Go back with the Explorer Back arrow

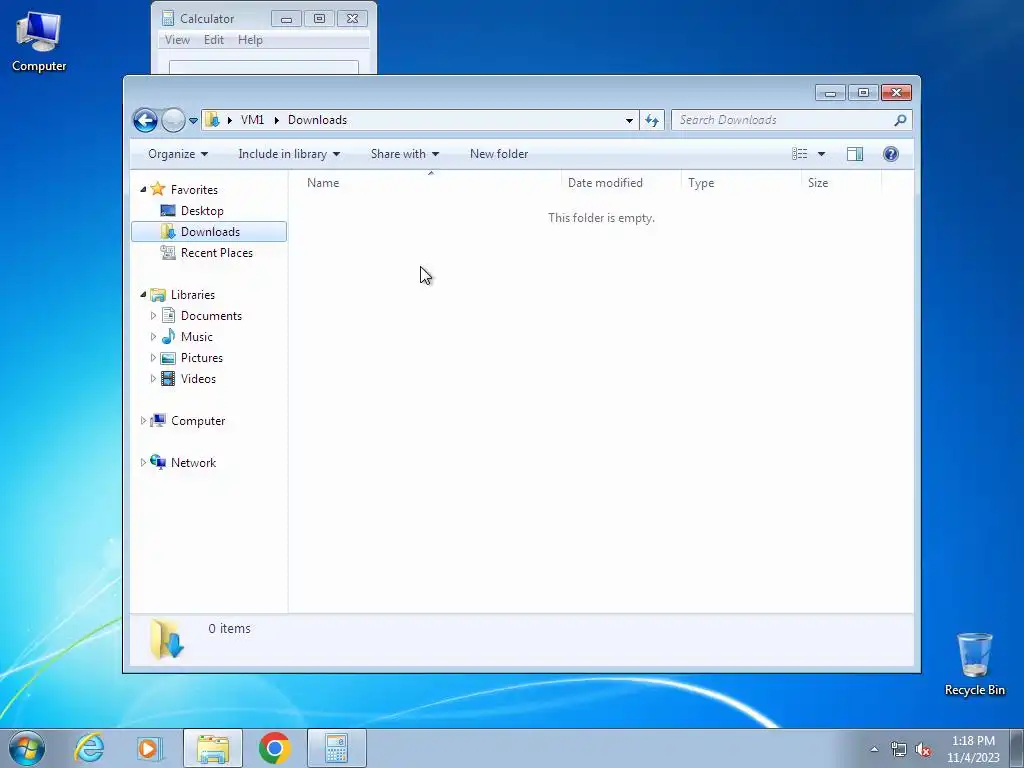tap(145, 120)
